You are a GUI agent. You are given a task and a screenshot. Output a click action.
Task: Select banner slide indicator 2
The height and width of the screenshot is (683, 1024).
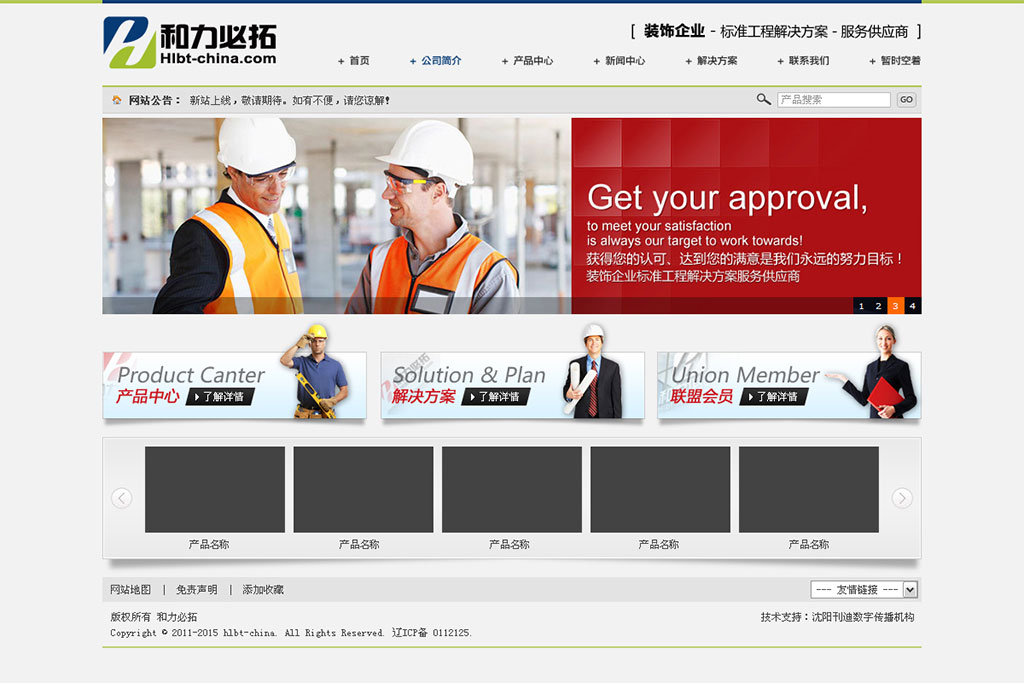coord(878,306)
